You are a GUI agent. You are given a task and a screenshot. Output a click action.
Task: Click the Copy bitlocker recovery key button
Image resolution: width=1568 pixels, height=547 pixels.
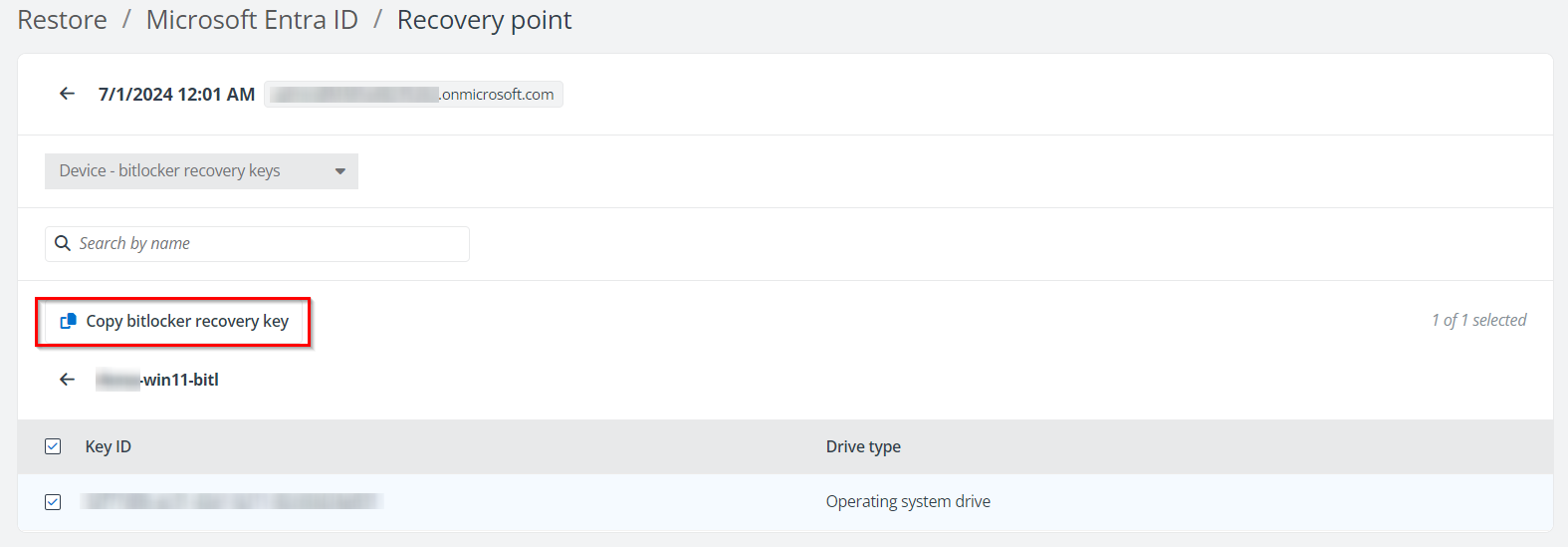[174, 321]
